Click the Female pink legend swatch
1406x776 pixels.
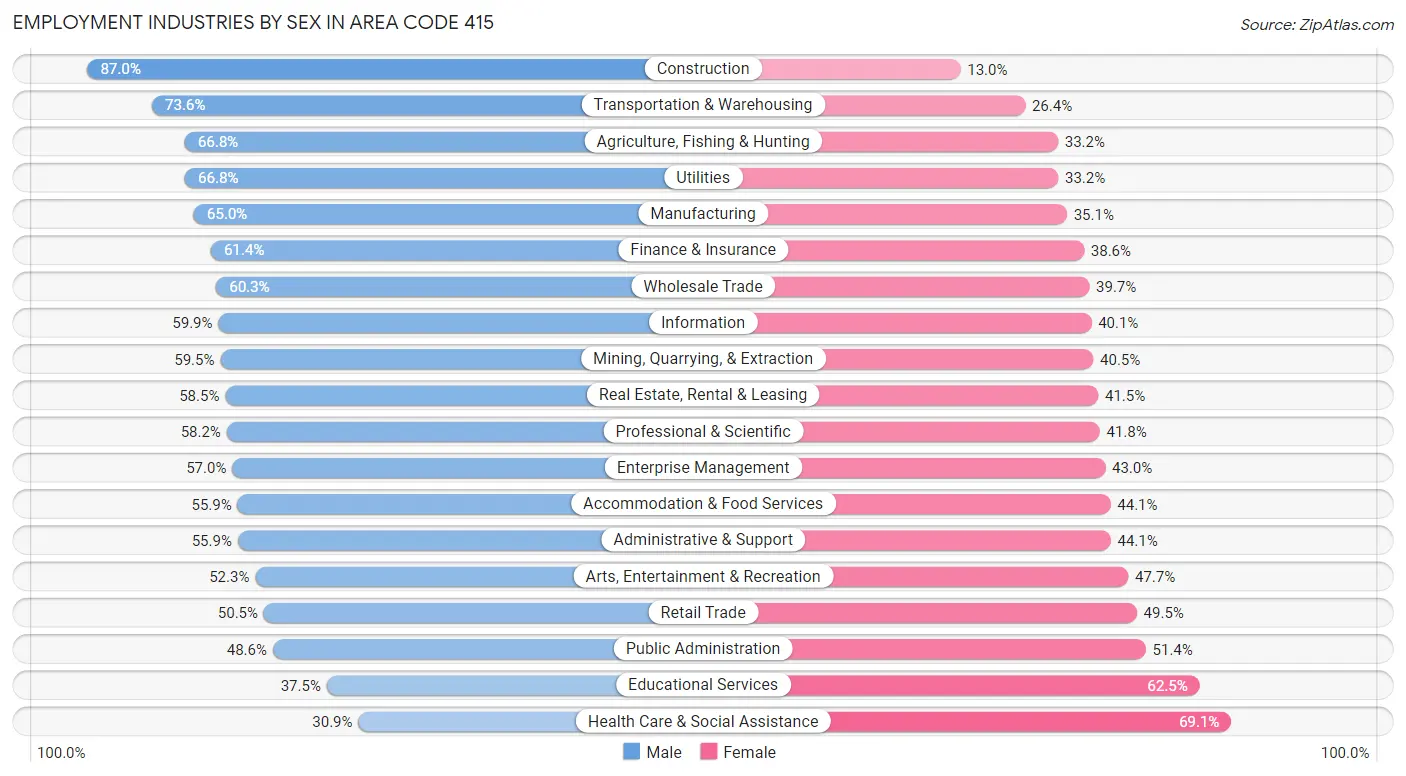pyautogui.click(x=709, y=752)
